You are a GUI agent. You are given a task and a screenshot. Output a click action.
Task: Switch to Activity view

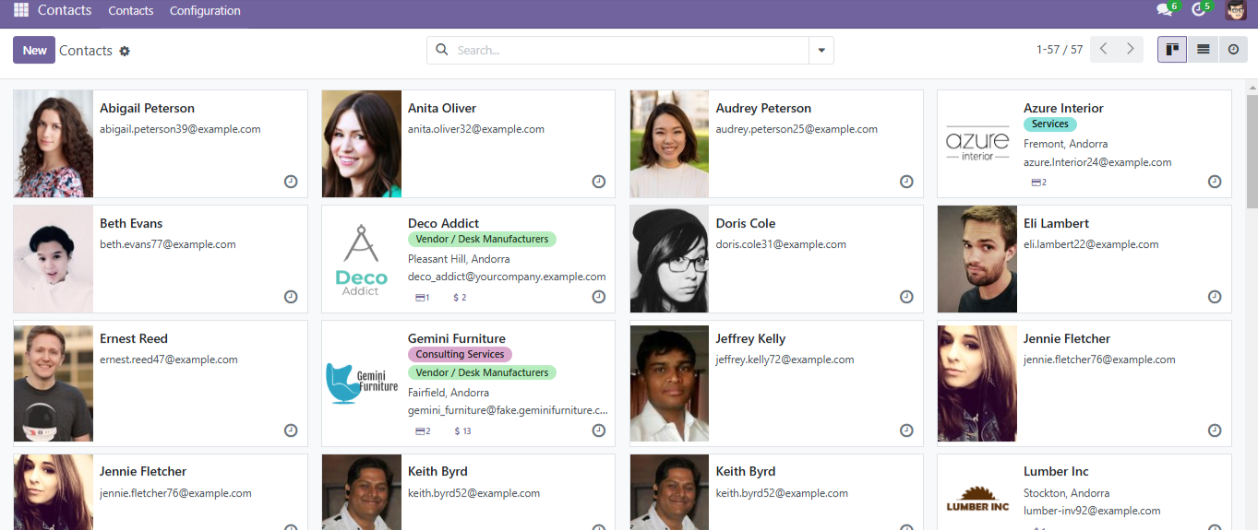click(x=1233, y=49)
